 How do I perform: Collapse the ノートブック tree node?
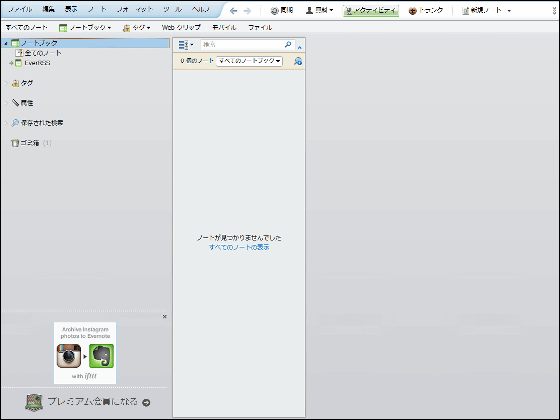point(6,43)
